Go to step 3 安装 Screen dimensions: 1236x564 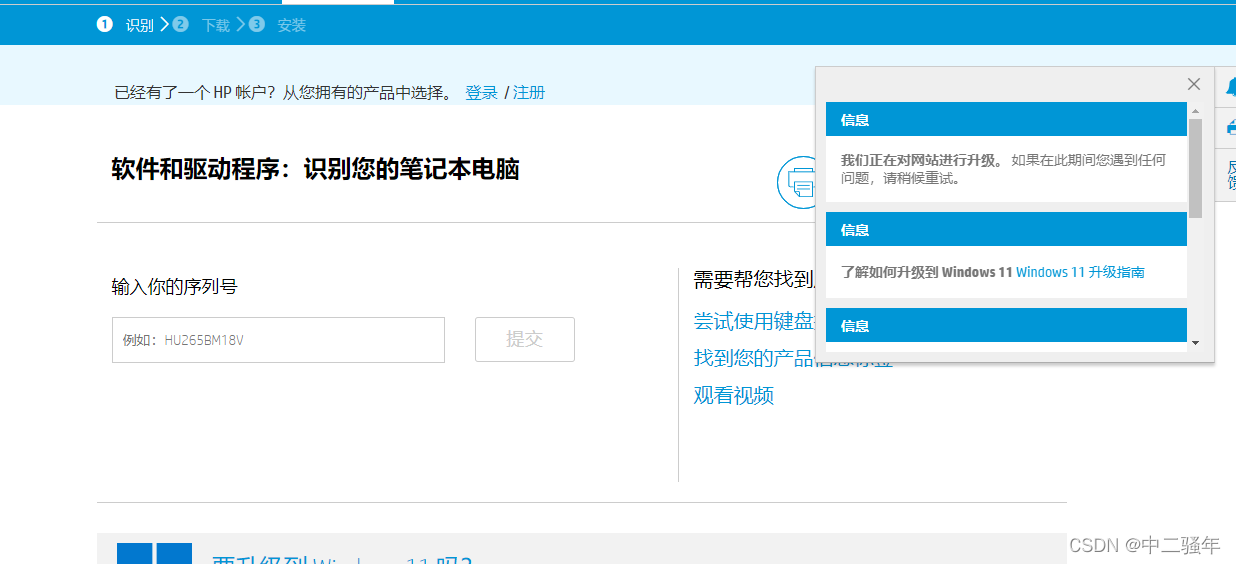tap(277, 25)
